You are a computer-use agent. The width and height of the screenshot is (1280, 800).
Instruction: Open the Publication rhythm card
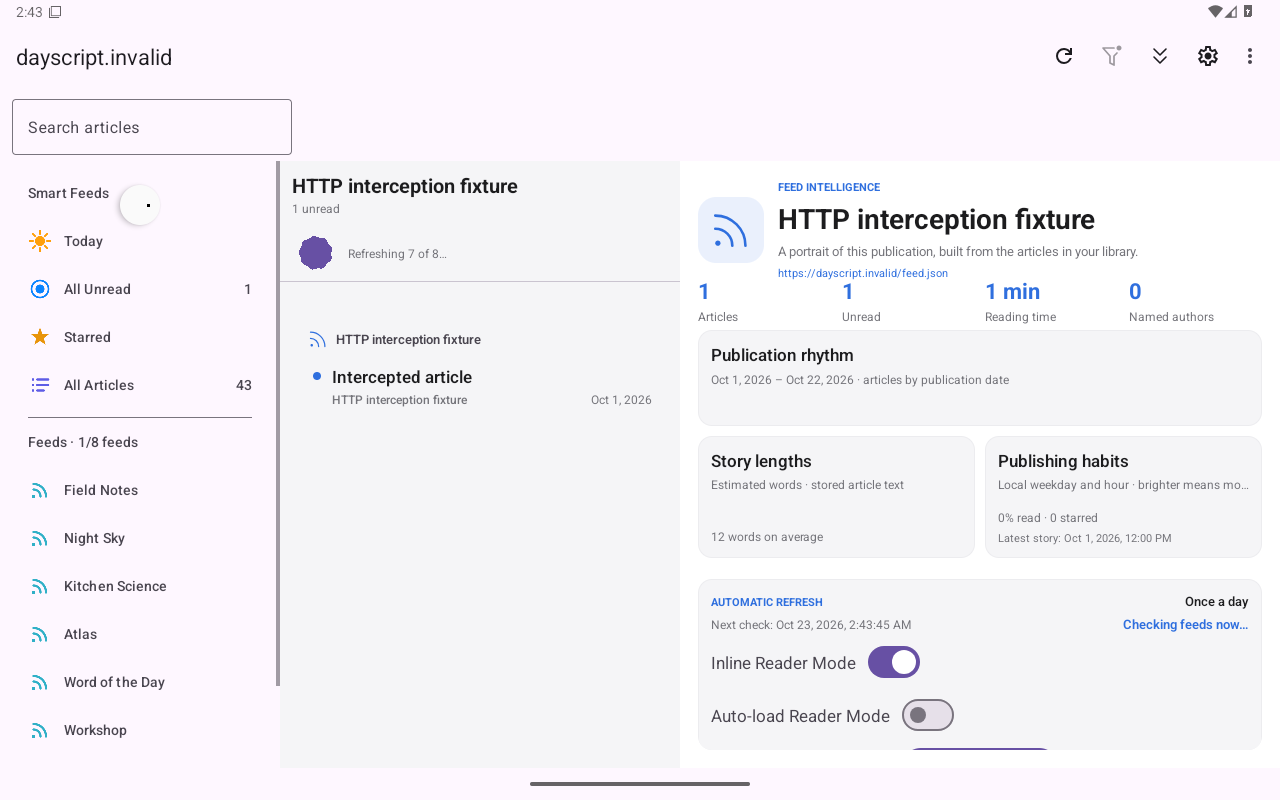click(x=980, y=378)
